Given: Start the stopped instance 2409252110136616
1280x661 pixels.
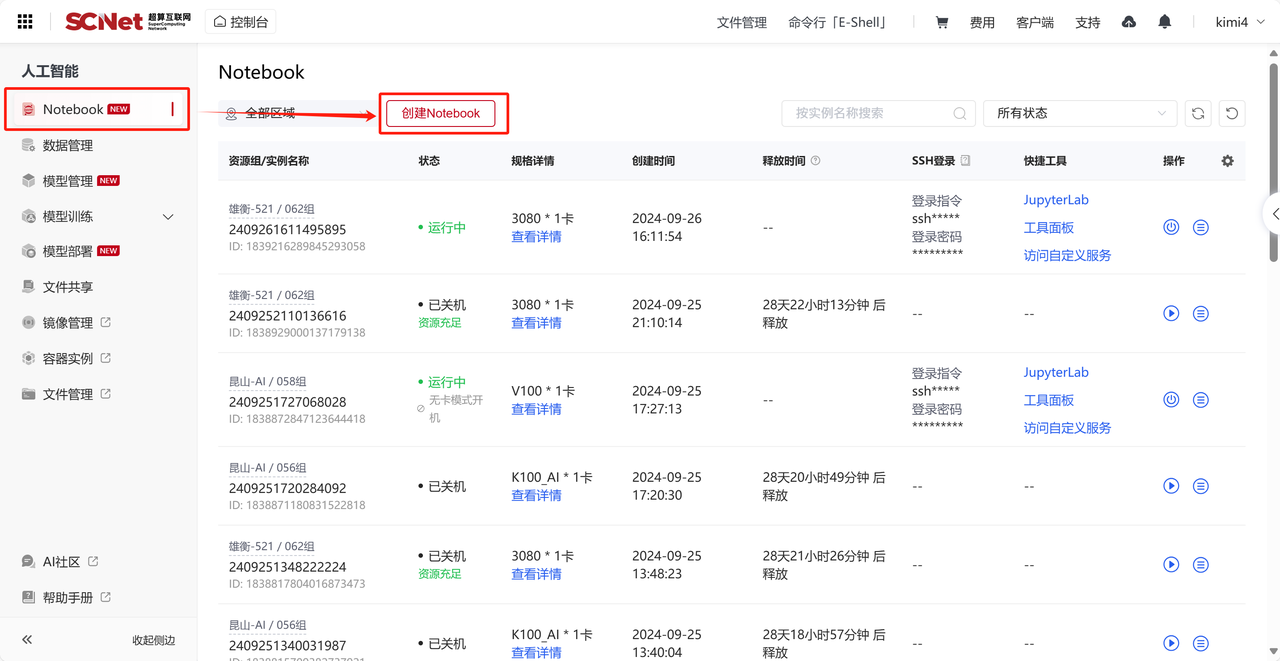Looking at the screenshot, I should 1171,314.
